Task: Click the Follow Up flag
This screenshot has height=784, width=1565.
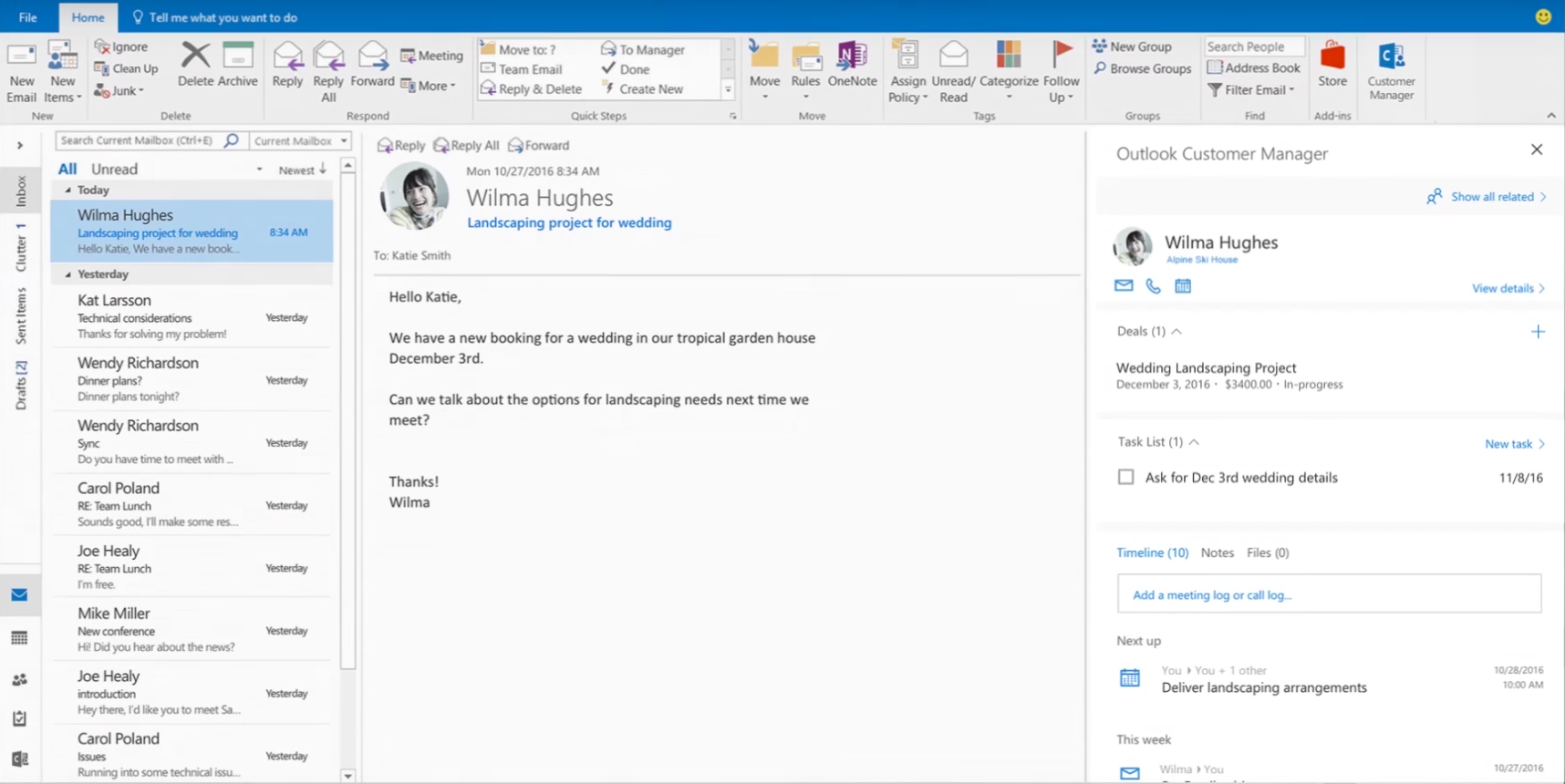Action: (x=1062, y=56)
